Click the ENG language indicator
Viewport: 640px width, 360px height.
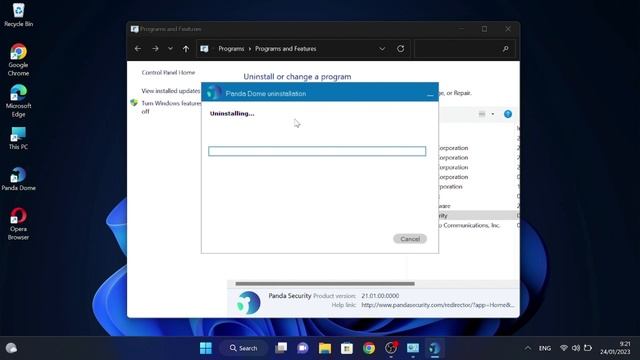(x=545, y=348)
